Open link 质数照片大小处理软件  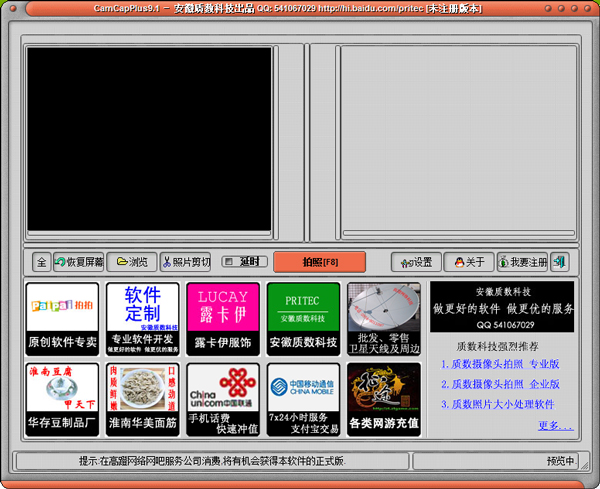click(x=497, y=404)
